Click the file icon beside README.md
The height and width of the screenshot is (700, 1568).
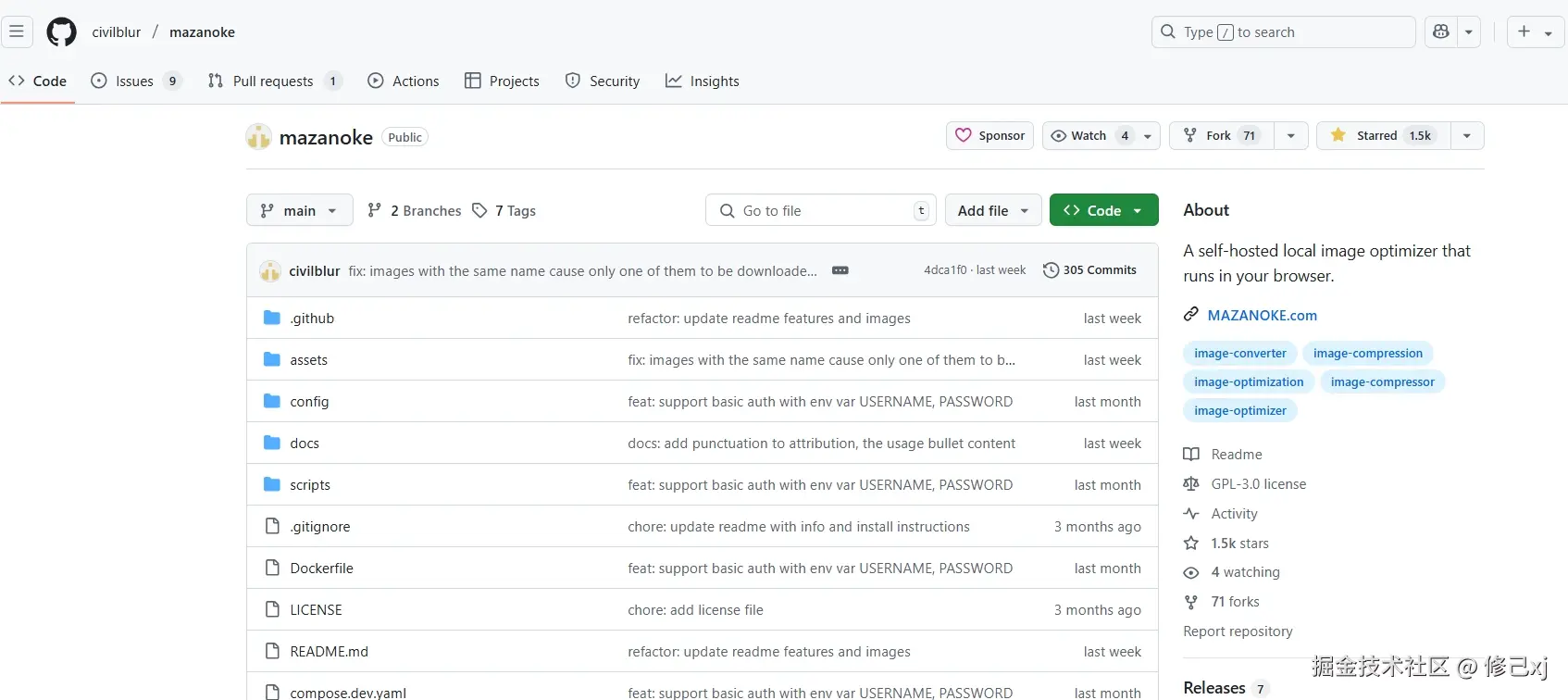(x=272, y=651)
